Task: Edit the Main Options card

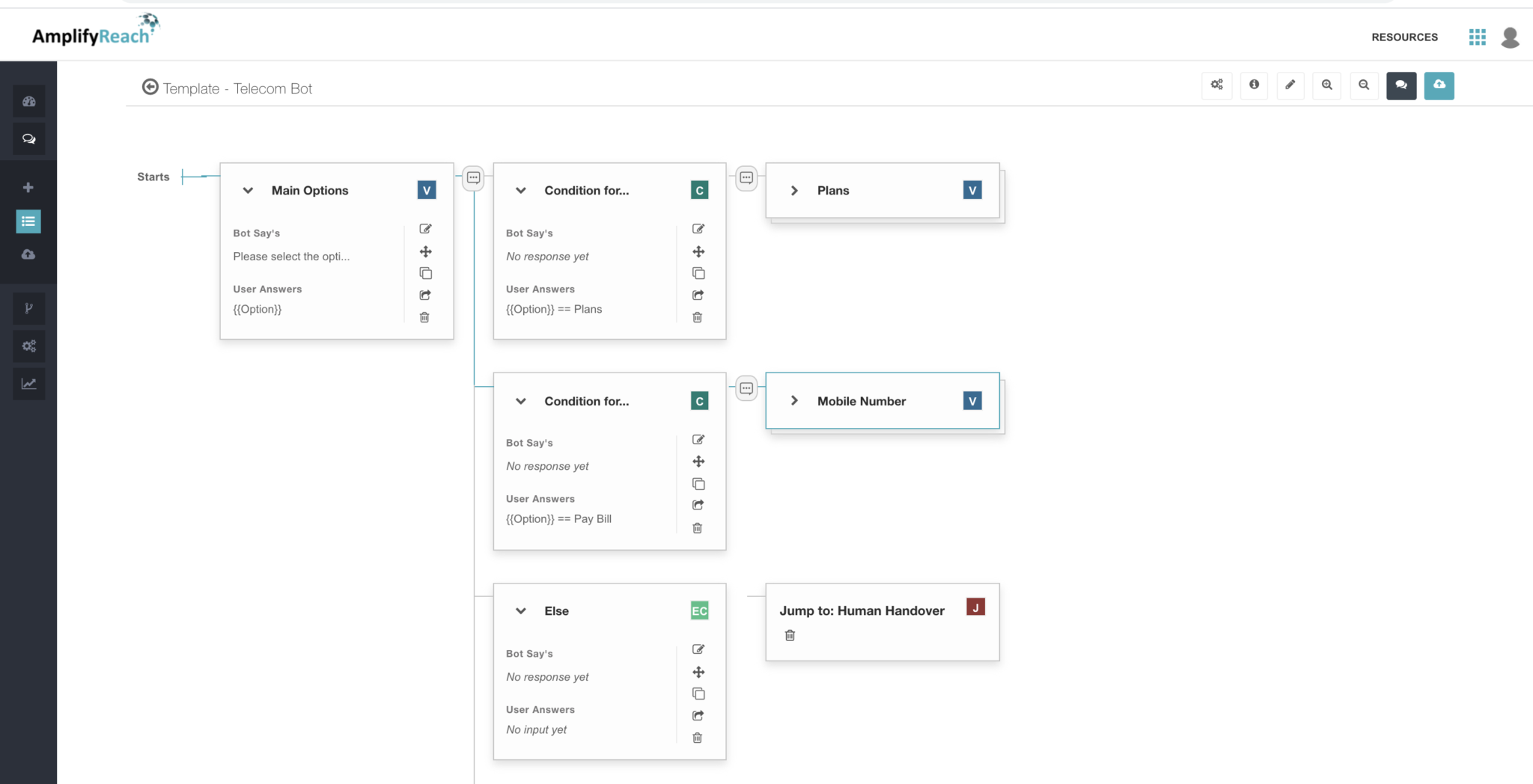Action: [x=425, y=229]
